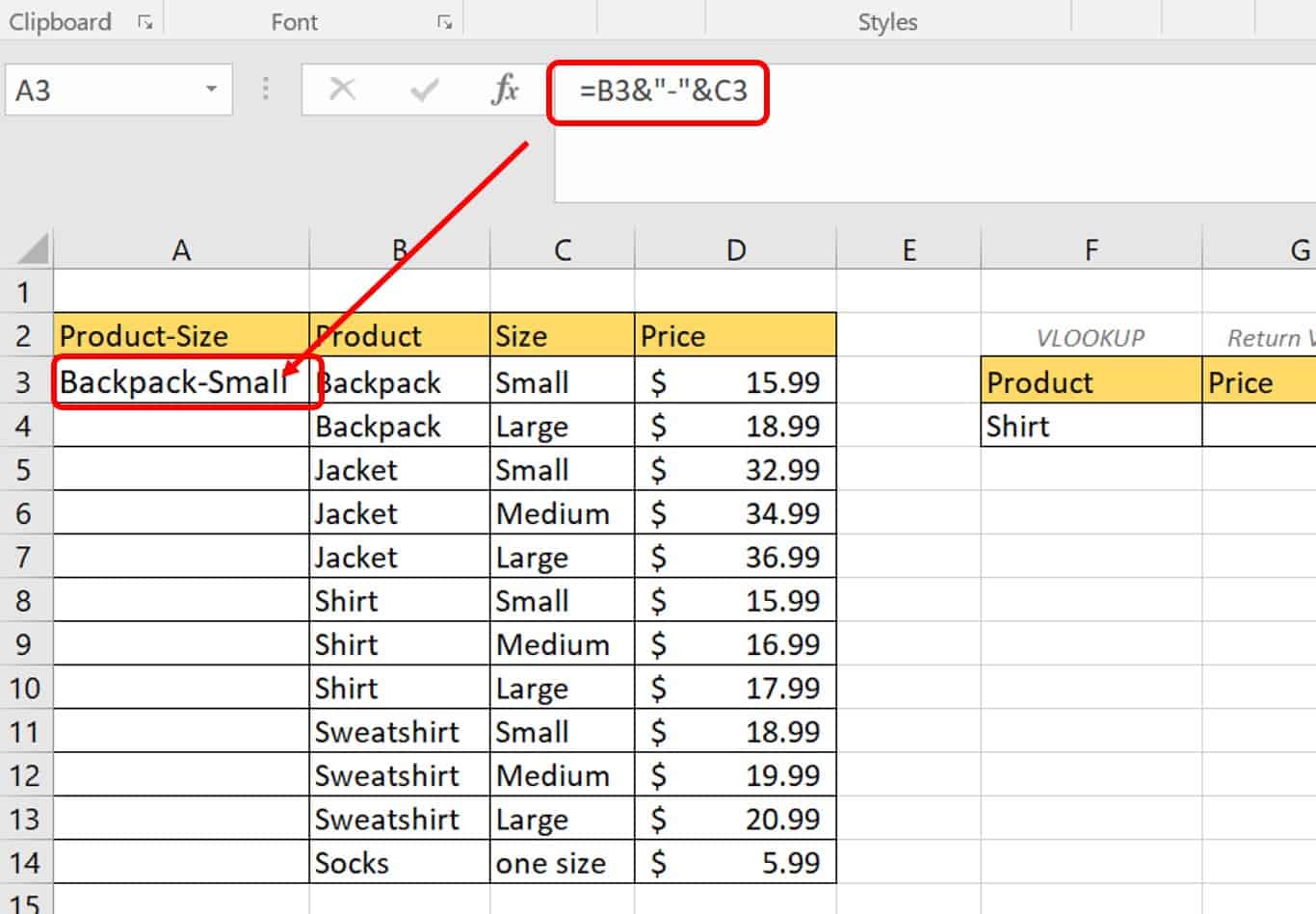Viewport: 1316px width, 914px height.
Task: Select the one size cell
Action: point(562,862)
